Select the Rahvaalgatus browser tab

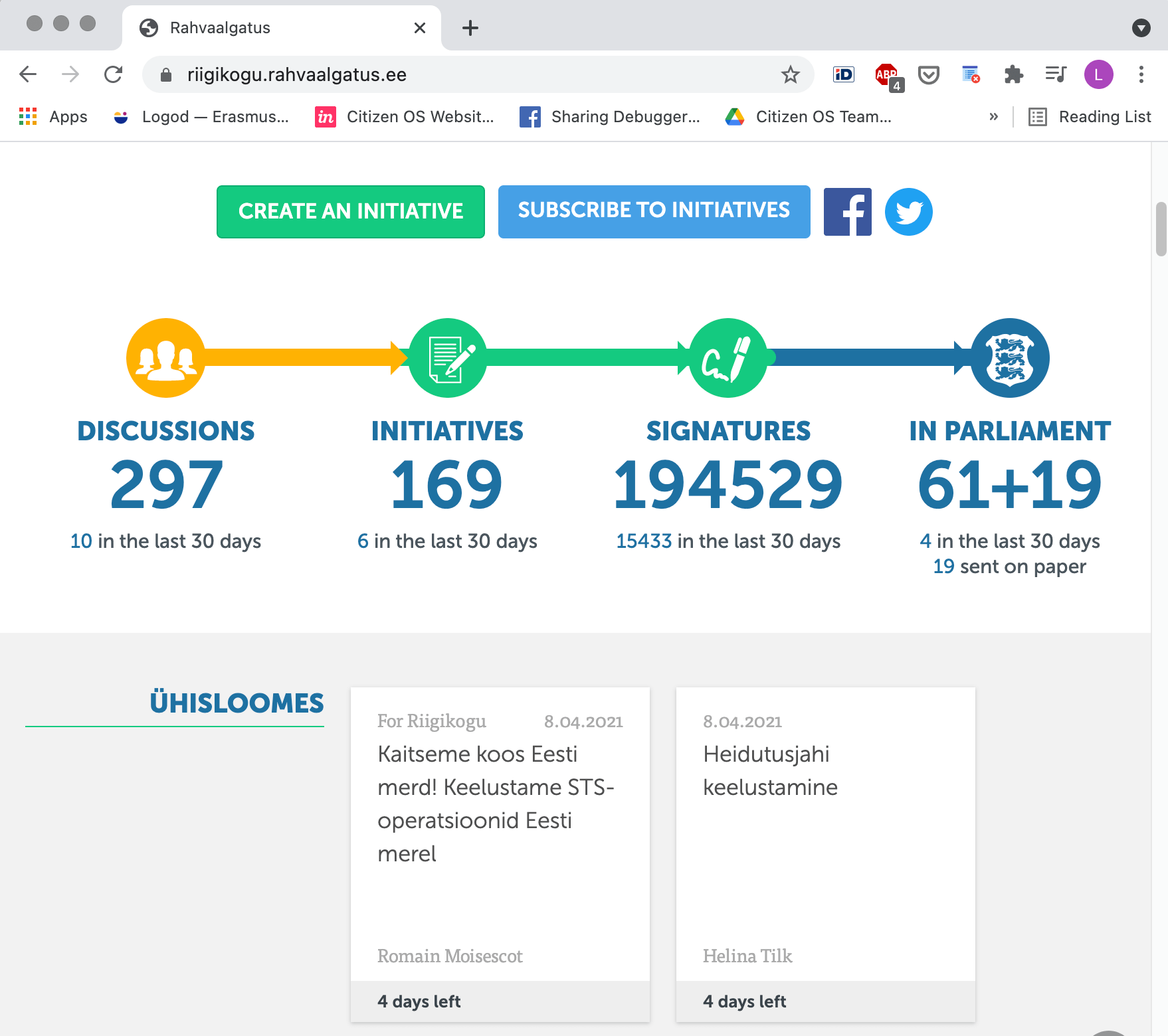[282, 28]
